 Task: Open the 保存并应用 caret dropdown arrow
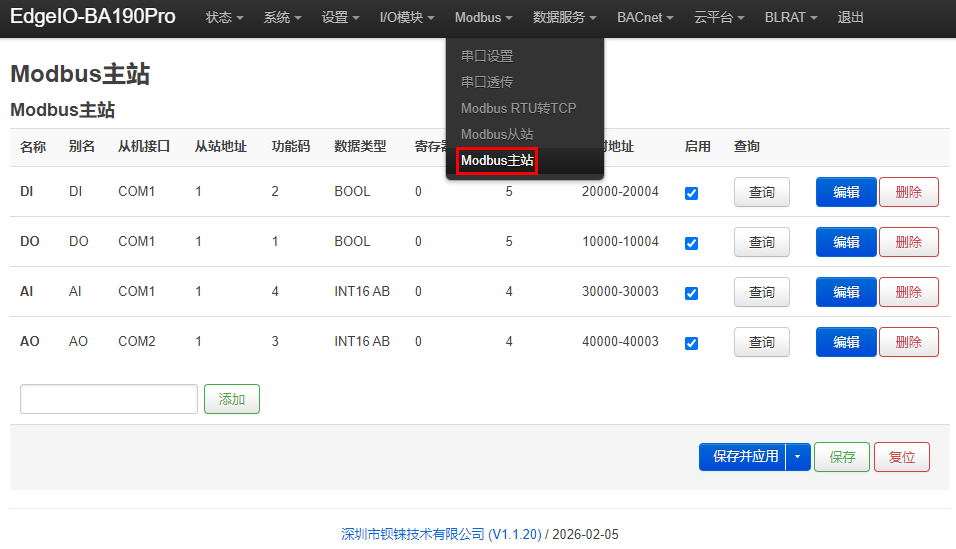tap(798, 457)
